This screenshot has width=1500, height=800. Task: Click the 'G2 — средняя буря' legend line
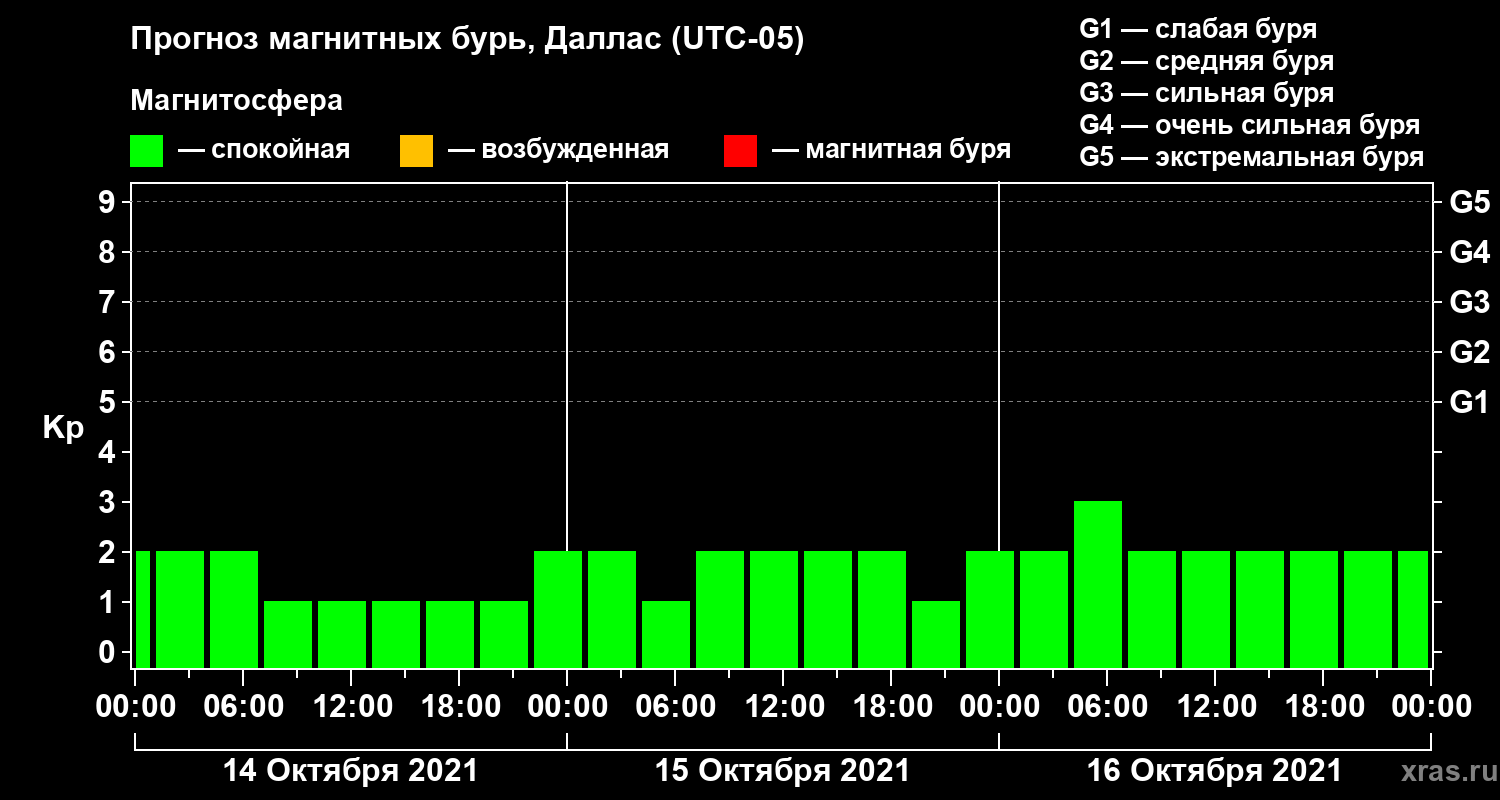coord(1206,61)
